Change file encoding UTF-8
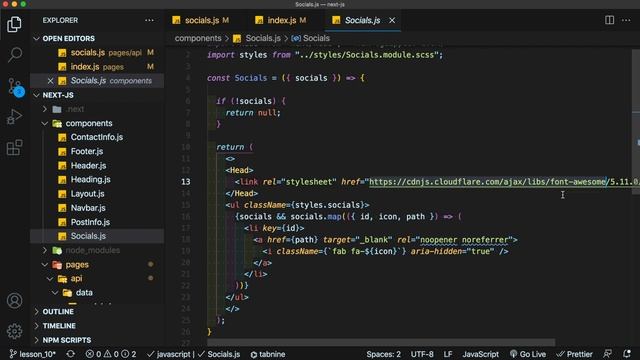The width and height of the screenshot is (640, 360). tap(422, 354)
